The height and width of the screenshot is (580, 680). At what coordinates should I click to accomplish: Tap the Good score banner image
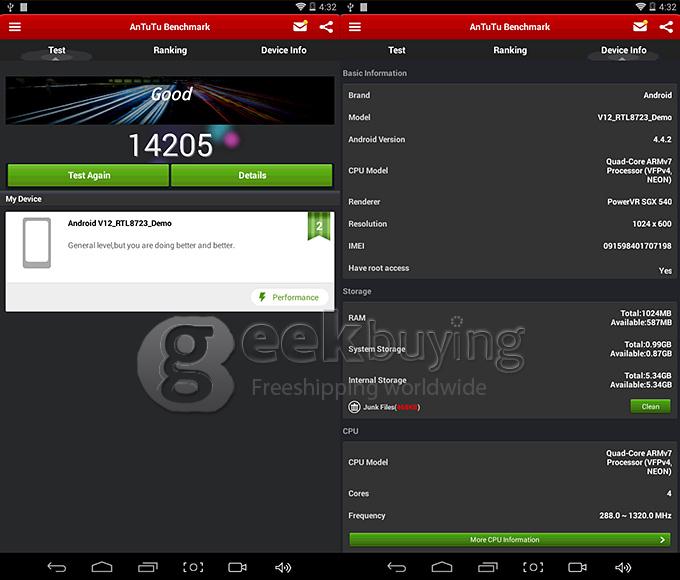tap(170, 101)
